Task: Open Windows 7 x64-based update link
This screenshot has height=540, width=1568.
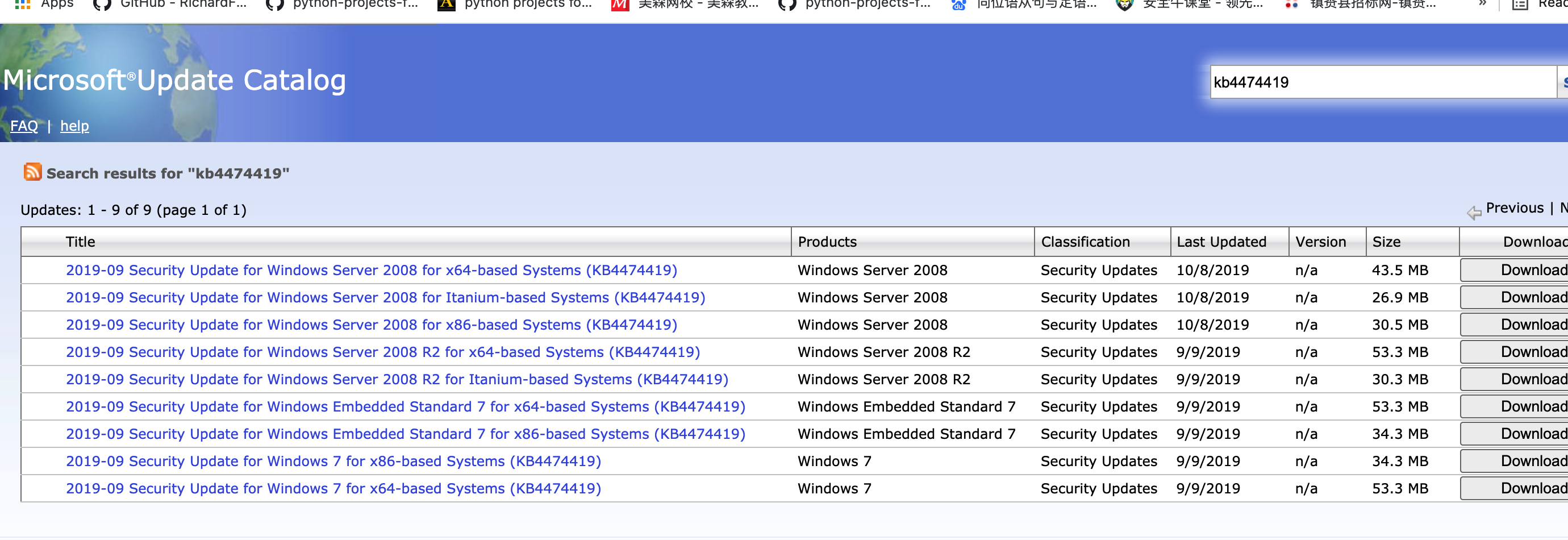Action: tap(333, 489)
